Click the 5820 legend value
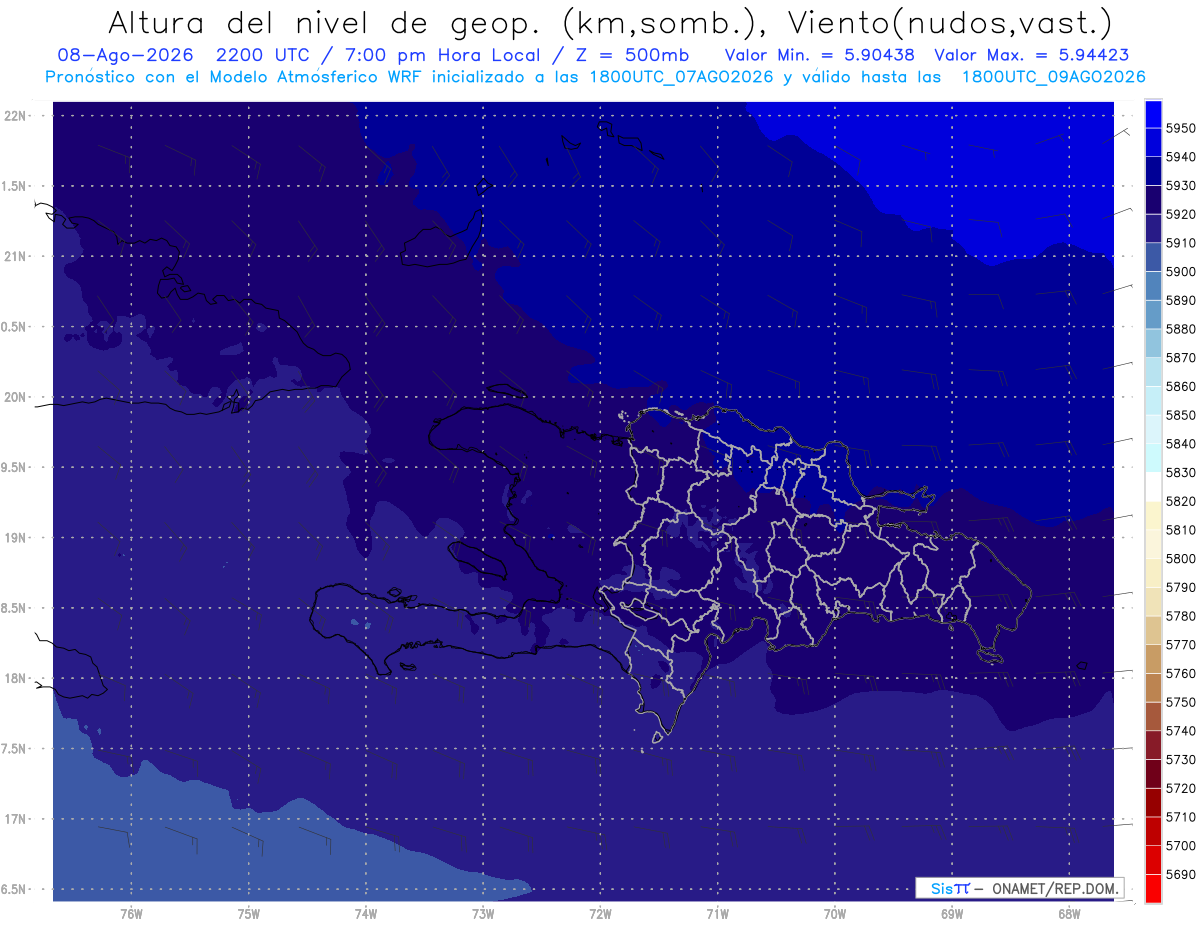 [1180, 502]
